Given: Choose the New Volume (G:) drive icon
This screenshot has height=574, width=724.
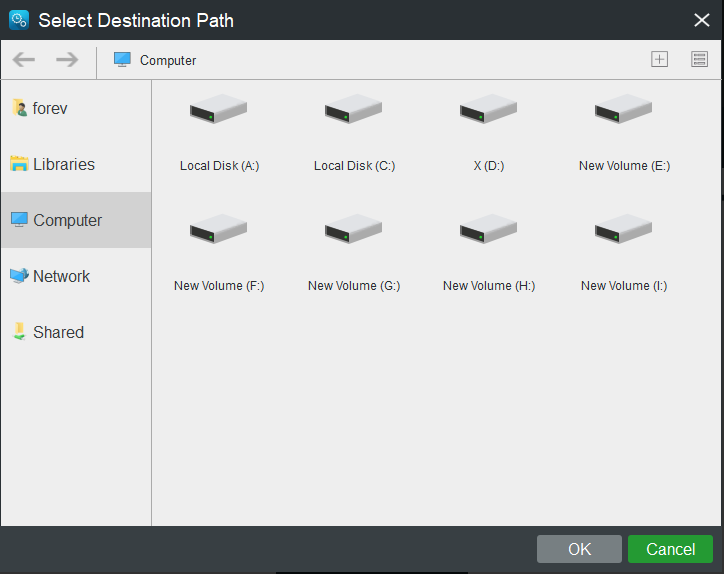Looking at the screenshot, I should (x=353, y=229).
